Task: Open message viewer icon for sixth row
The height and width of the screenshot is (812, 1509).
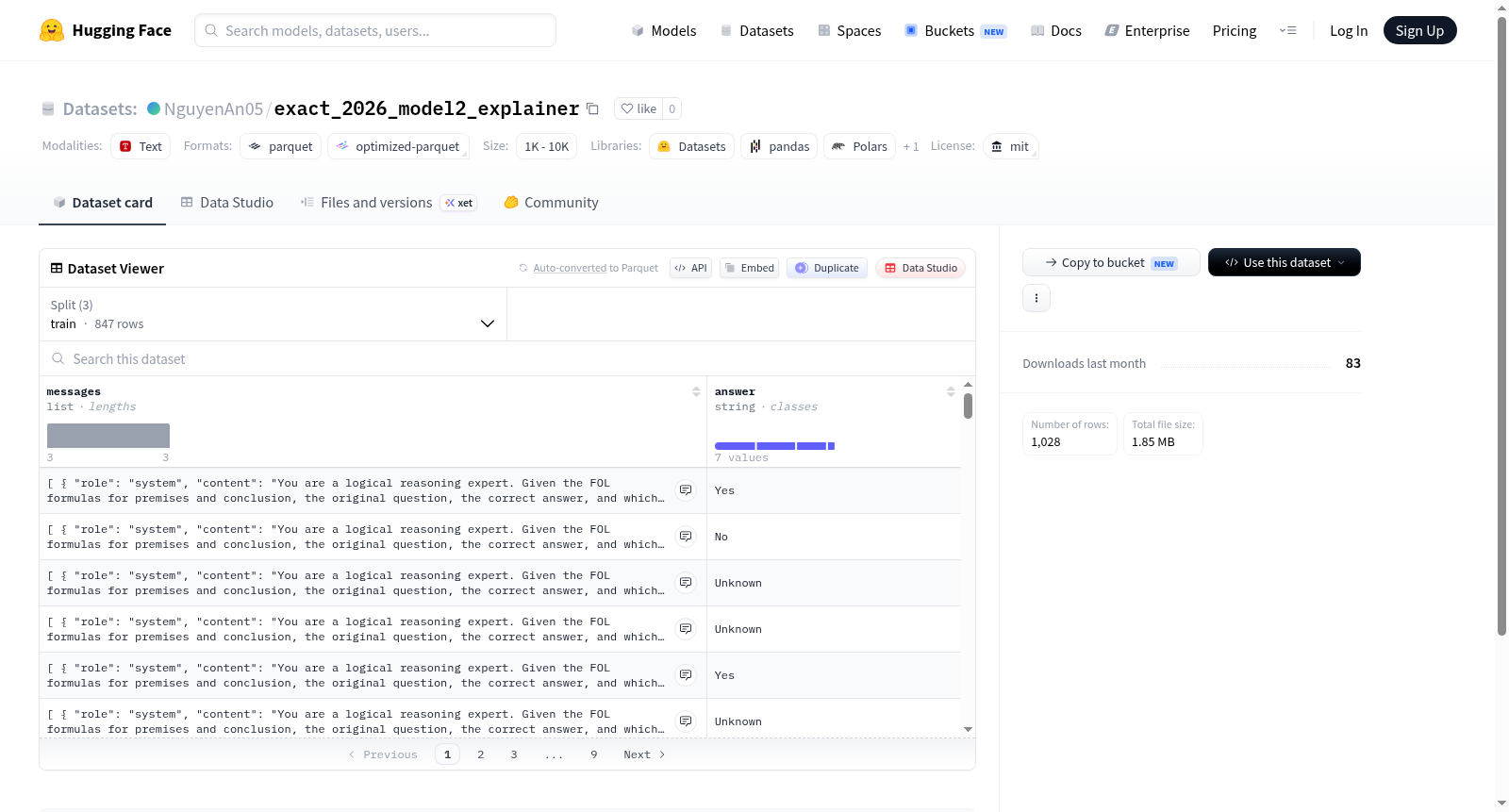Action: 686,721
